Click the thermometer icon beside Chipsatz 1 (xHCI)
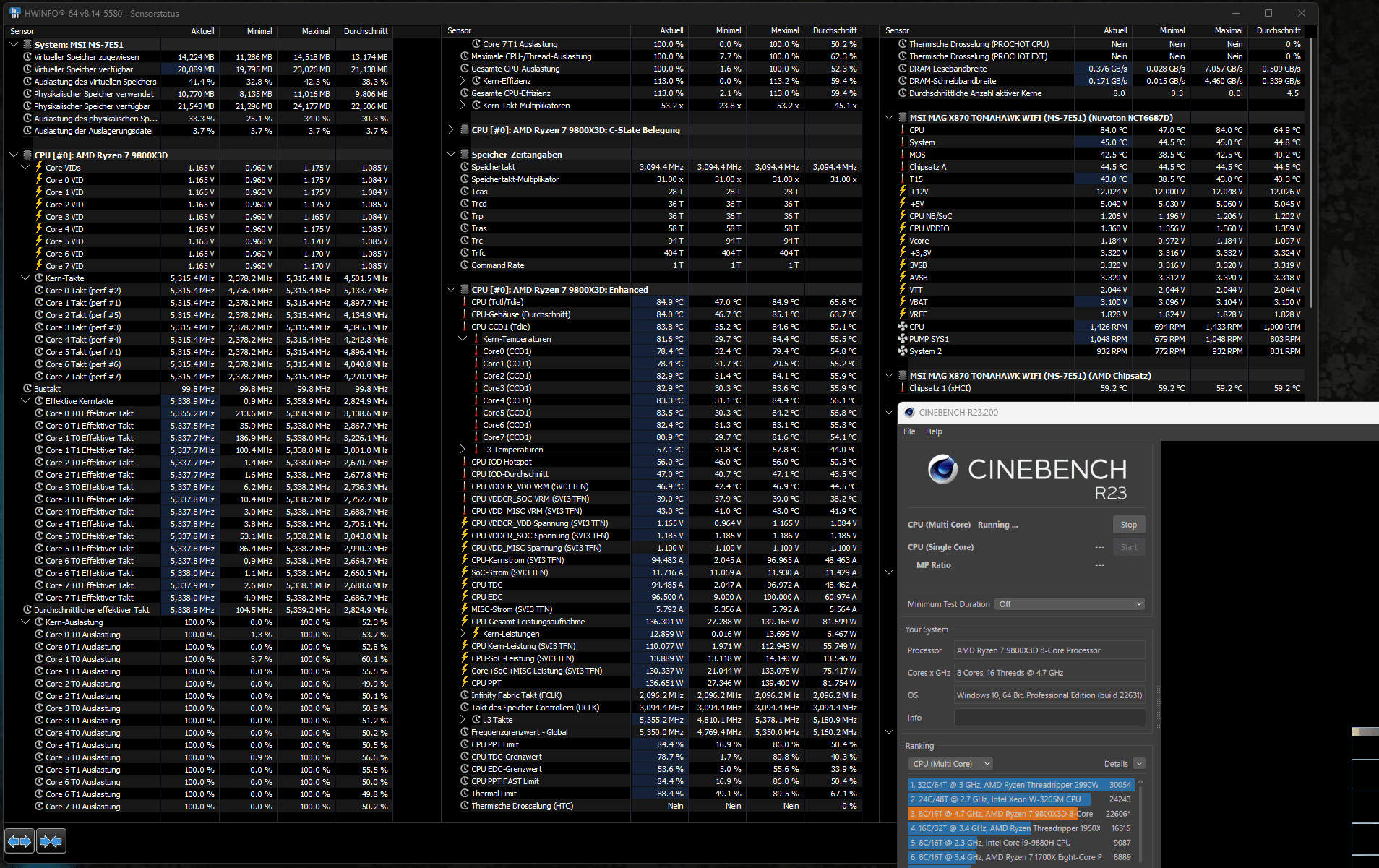 (902, 388)
